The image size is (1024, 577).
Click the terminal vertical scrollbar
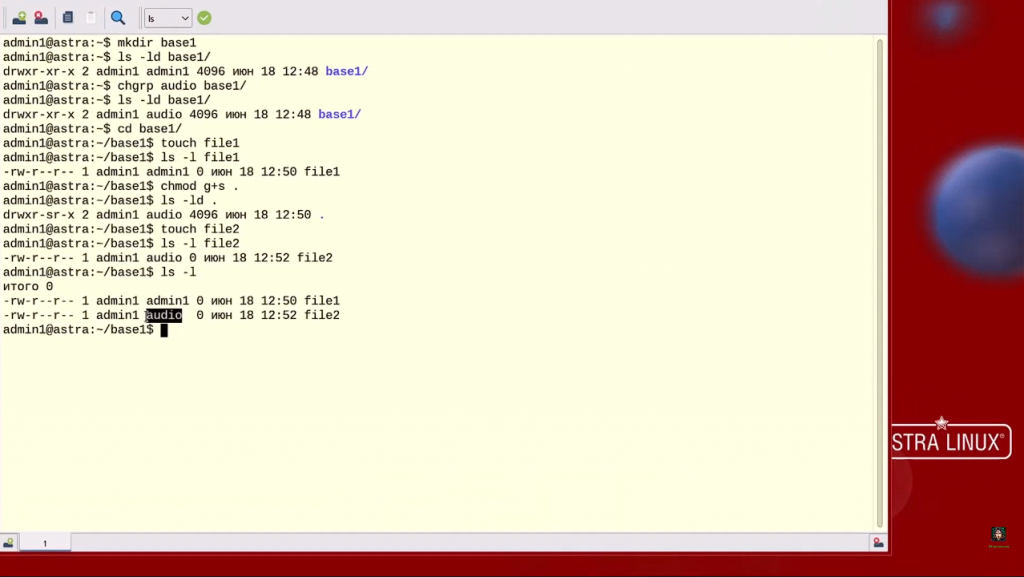(880, 283)
